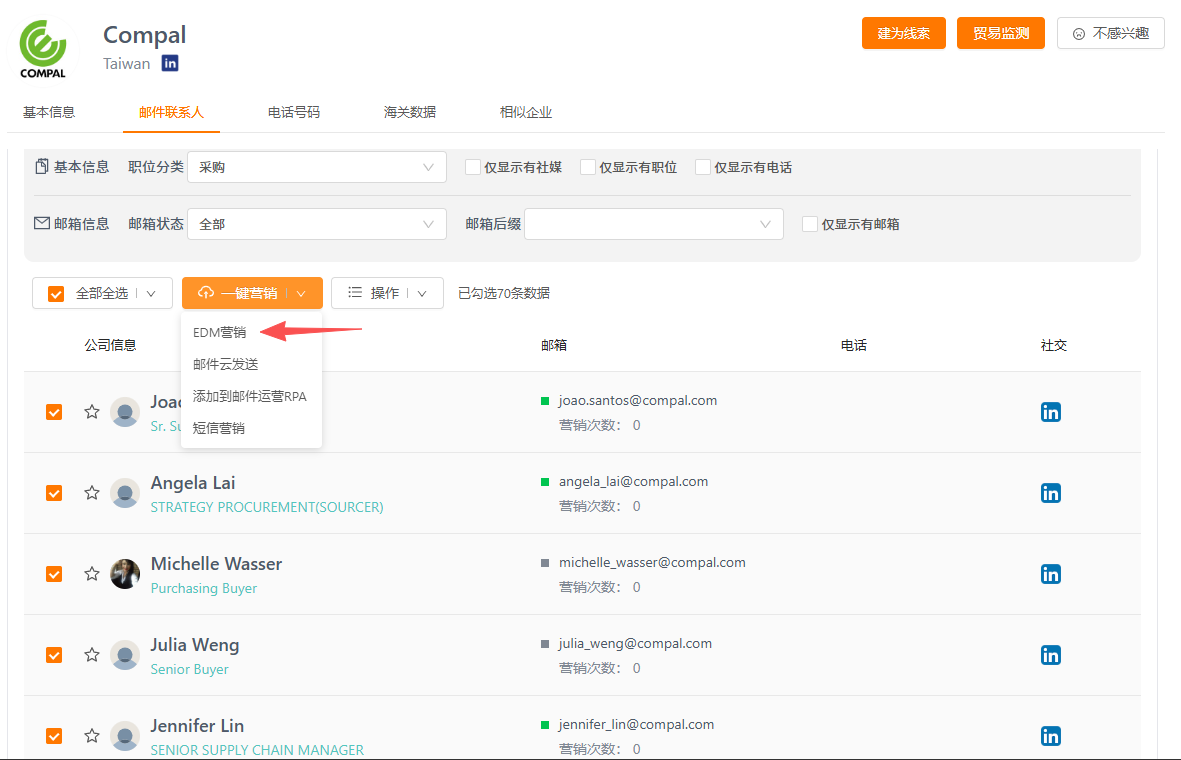Open Angela Lai's LinkedIn profile

1051,493
